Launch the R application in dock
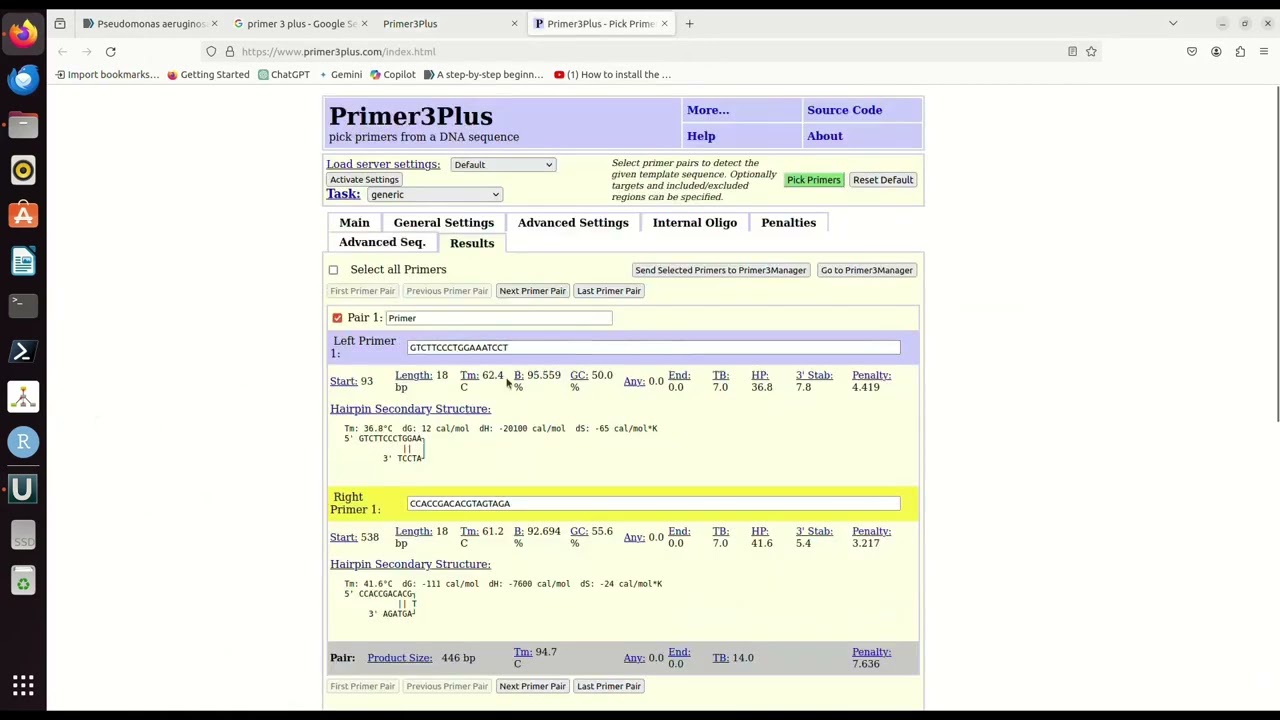The image size is (1280, 720). [x=23, y=442]
